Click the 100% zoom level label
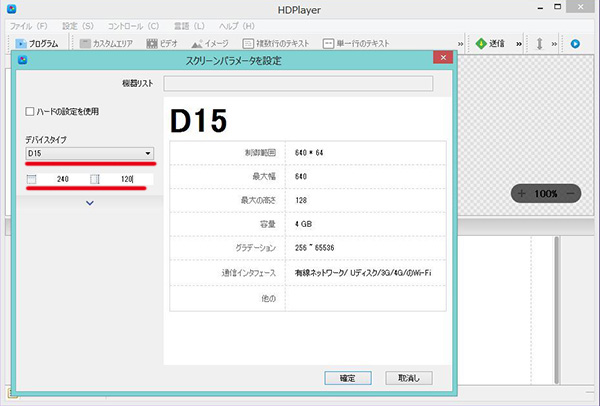The width and height of the screenshot is (600, 406). [546, 194]
